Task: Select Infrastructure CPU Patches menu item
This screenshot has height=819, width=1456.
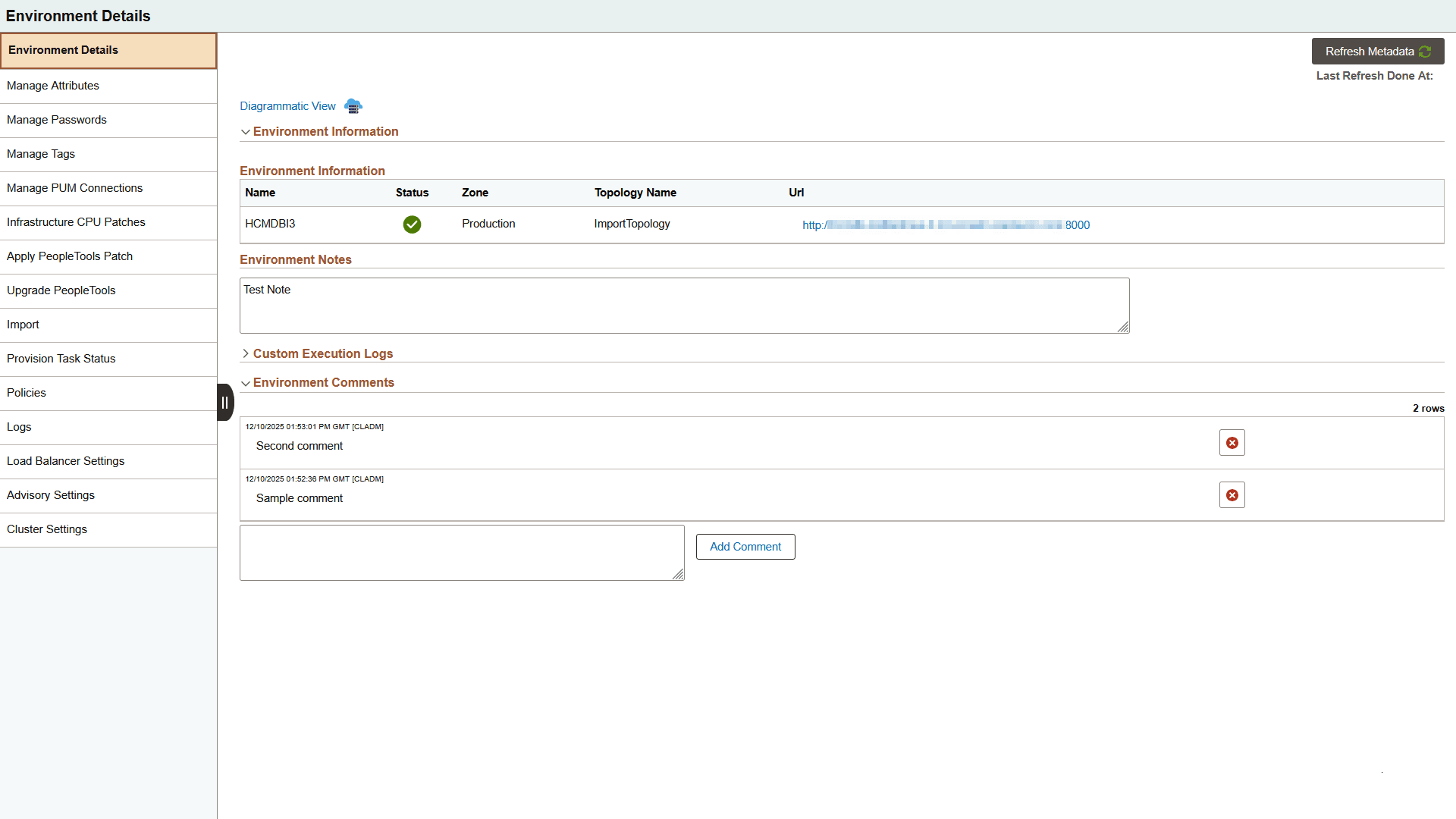Action: 76,222
